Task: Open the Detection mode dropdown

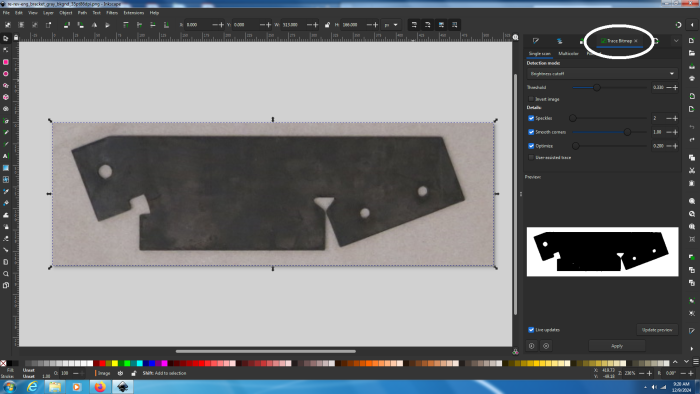Action: point(602,74)
